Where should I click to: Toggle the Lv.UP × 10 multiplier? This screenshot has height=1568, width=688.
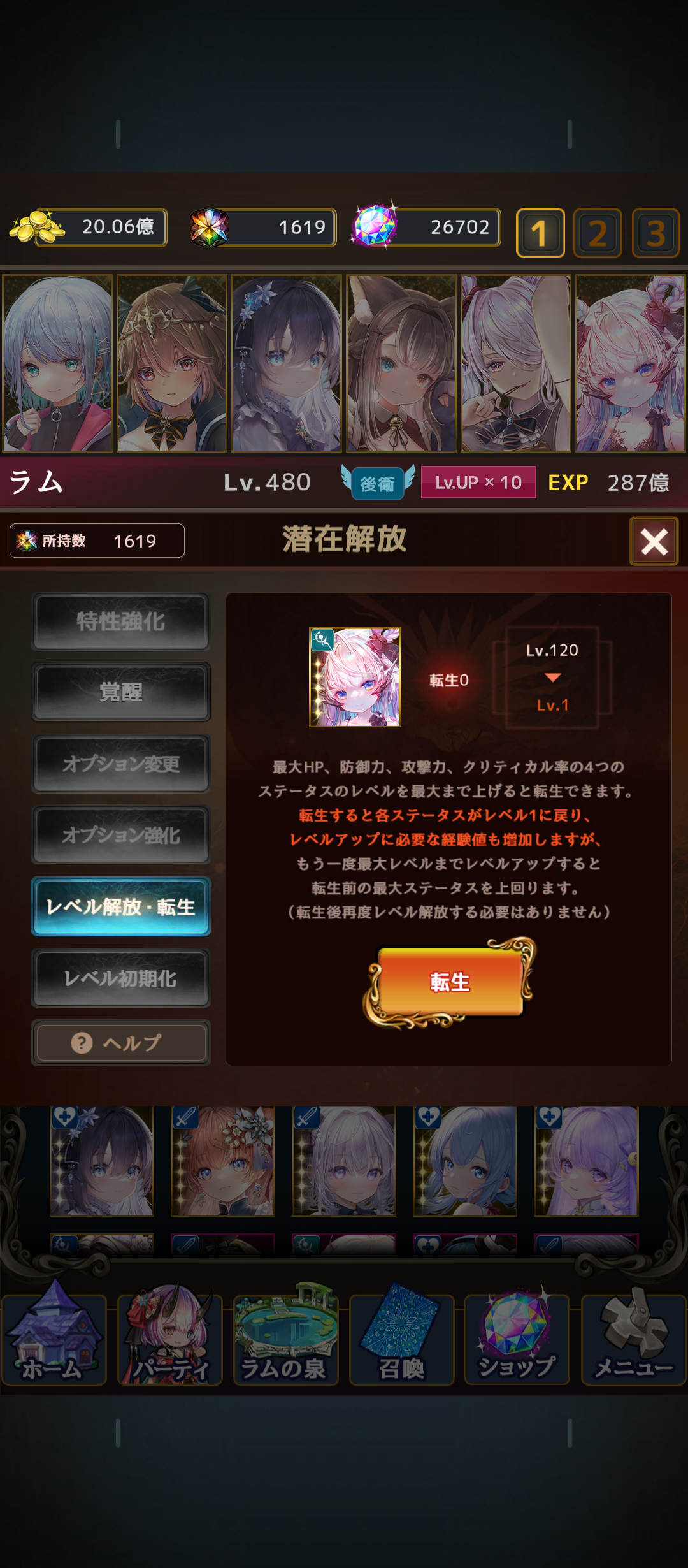click(x=478, y=483)
